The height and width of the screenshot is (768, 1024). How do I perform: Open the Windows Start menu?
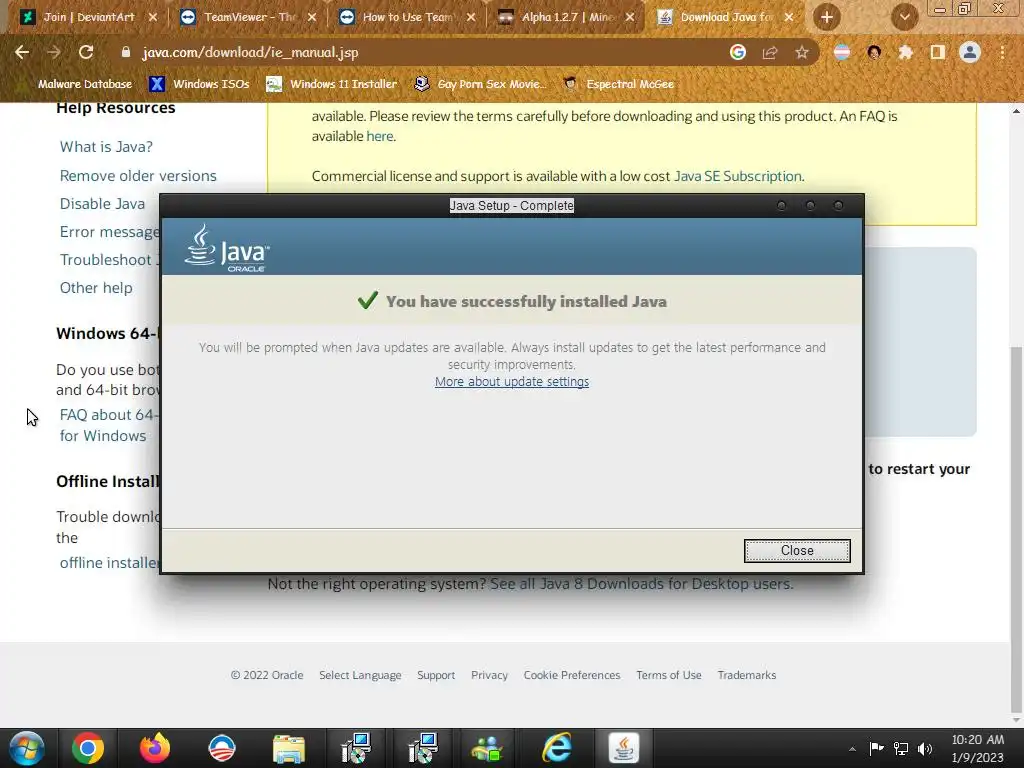(26, 748)
